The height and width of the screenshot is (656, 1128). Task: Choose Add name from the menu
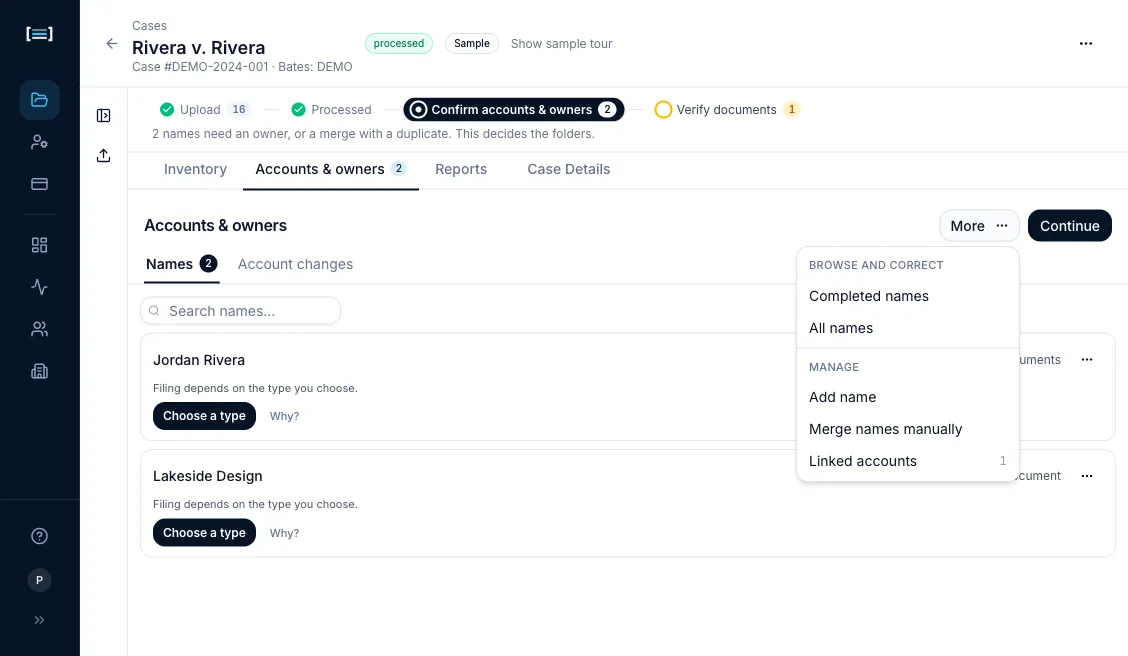(908, 397)
